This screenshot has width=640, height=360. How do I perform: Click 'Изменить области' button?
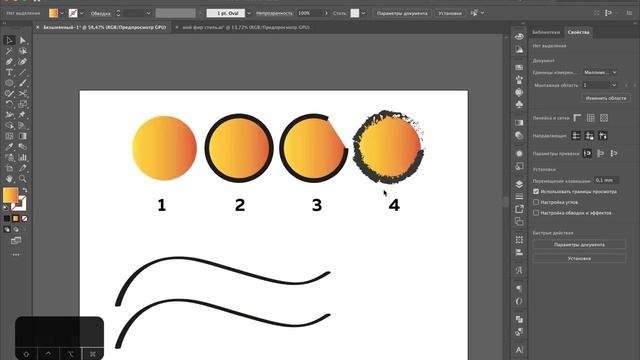tap(606, 98)
